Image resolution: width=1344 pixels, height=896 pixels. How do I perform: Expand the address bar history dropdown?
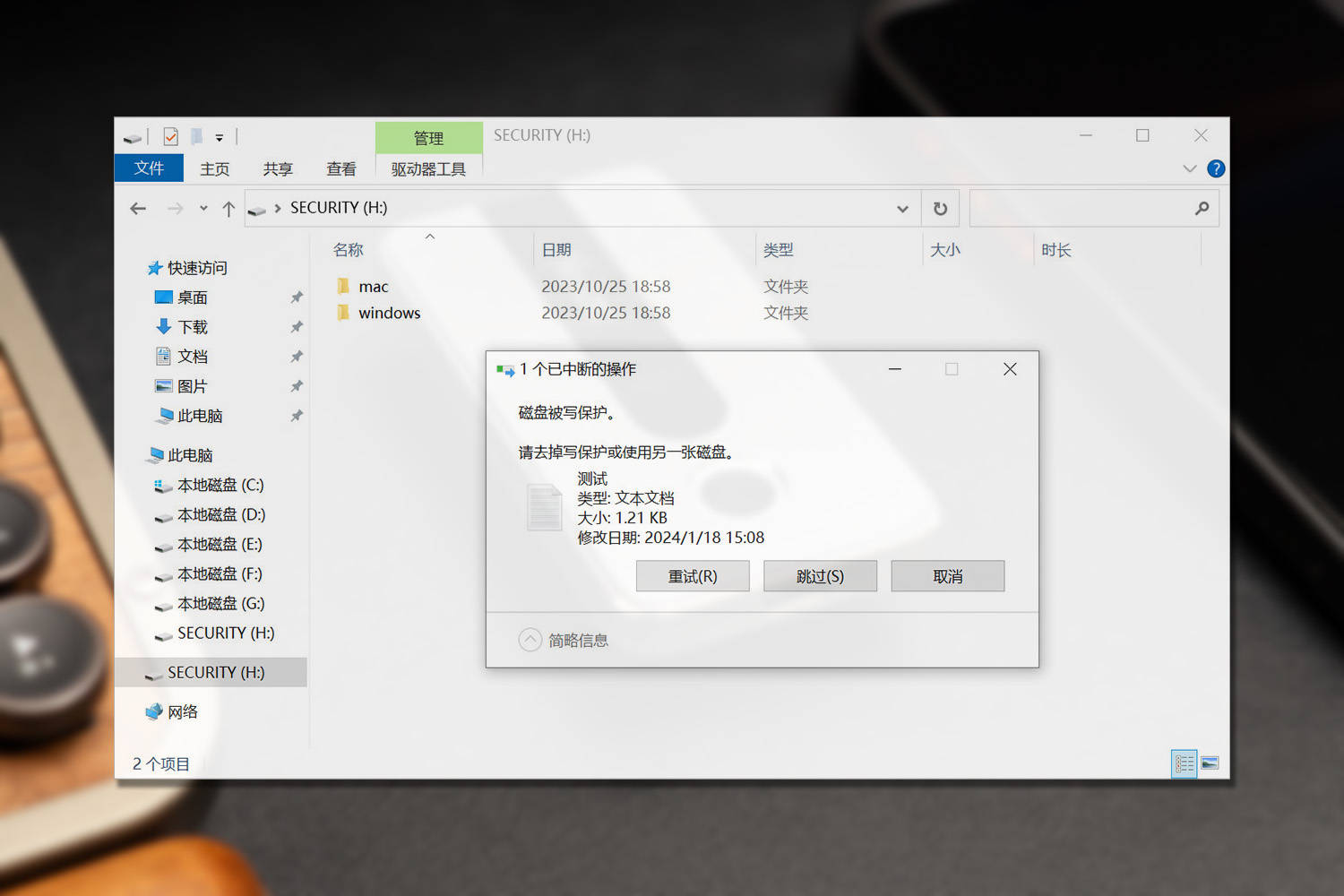pyautogui.click(x=902, y=209)
